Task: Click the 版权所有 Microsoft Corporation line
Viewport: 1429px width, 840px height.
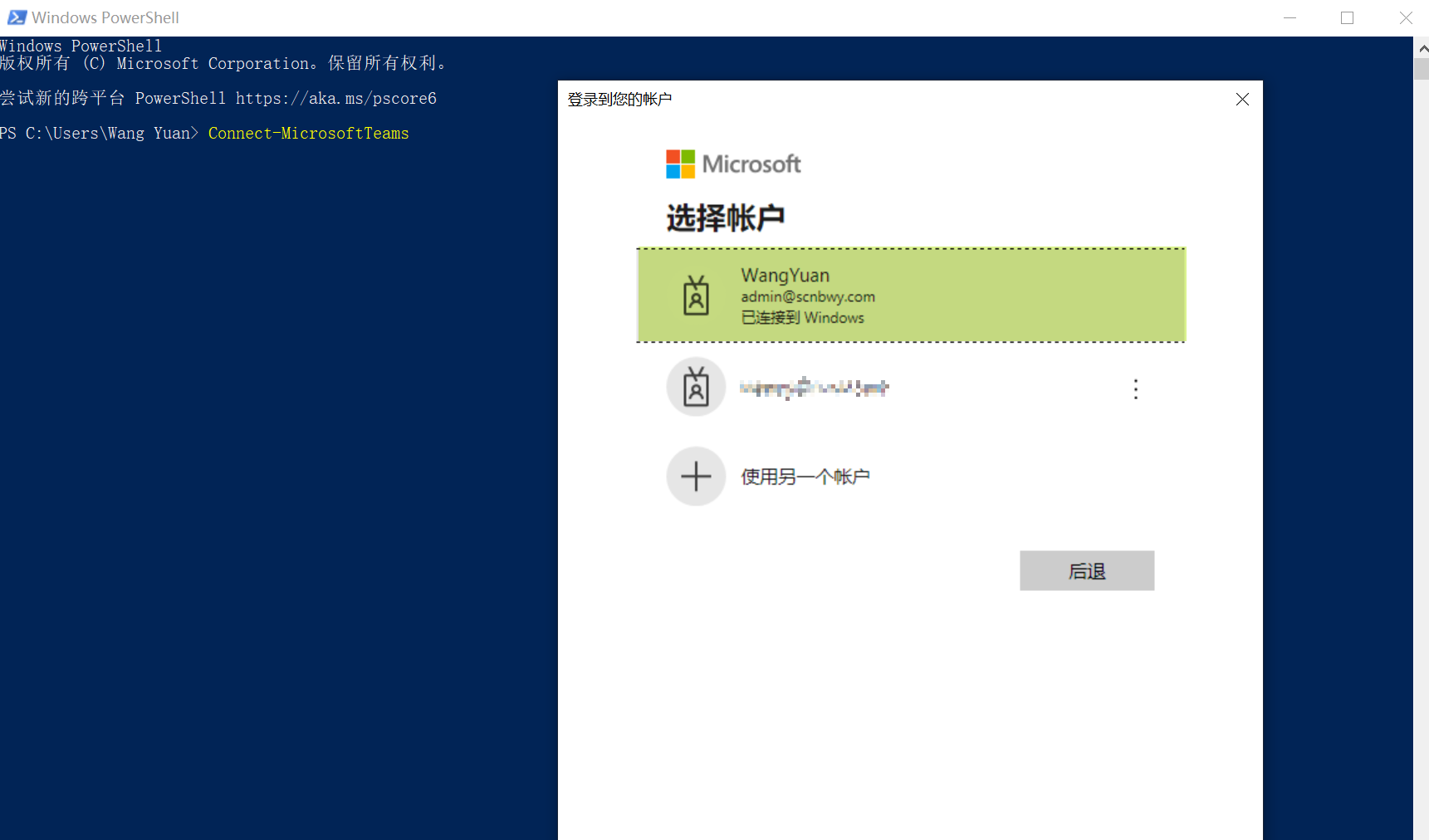Action: (224, 64)
